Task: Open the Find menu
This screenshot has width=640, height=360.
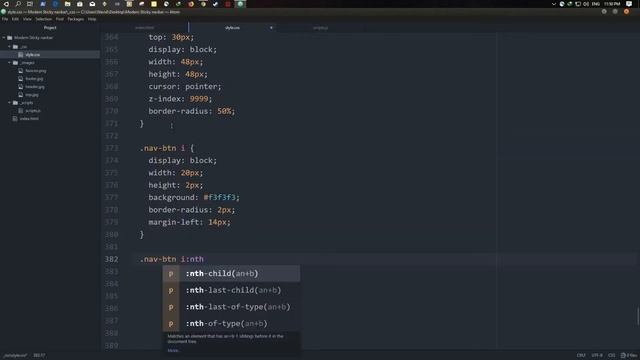Action: point(60,19)
